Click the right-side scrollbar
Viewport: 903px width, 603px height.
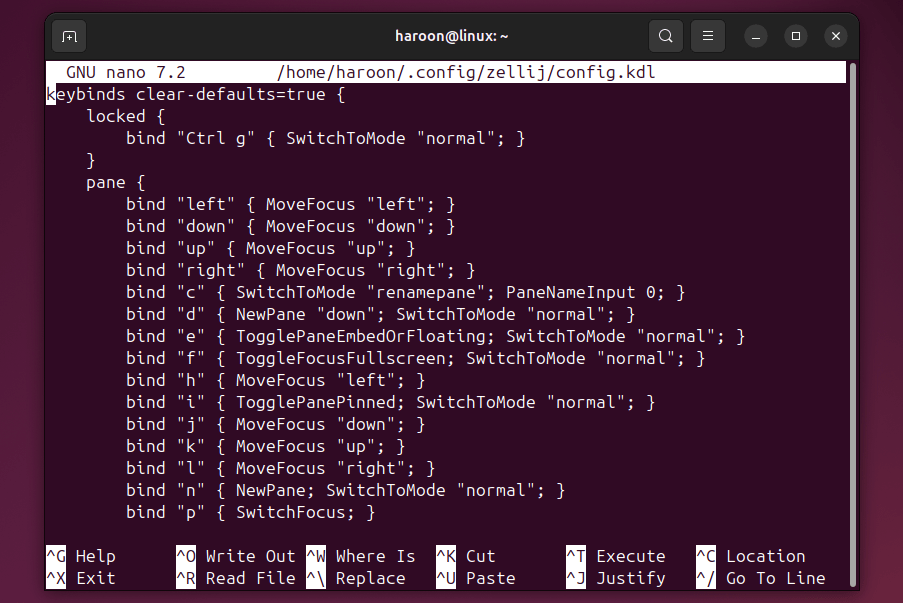coord(851,300)
